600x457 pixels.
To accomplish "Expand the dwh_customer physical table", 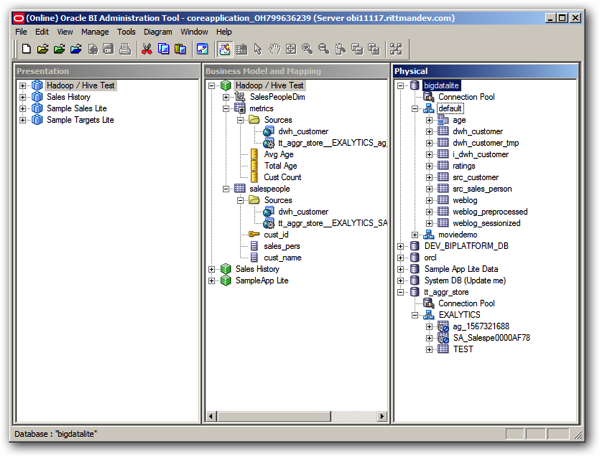I will pyautogui.click(x=429, y=132).
